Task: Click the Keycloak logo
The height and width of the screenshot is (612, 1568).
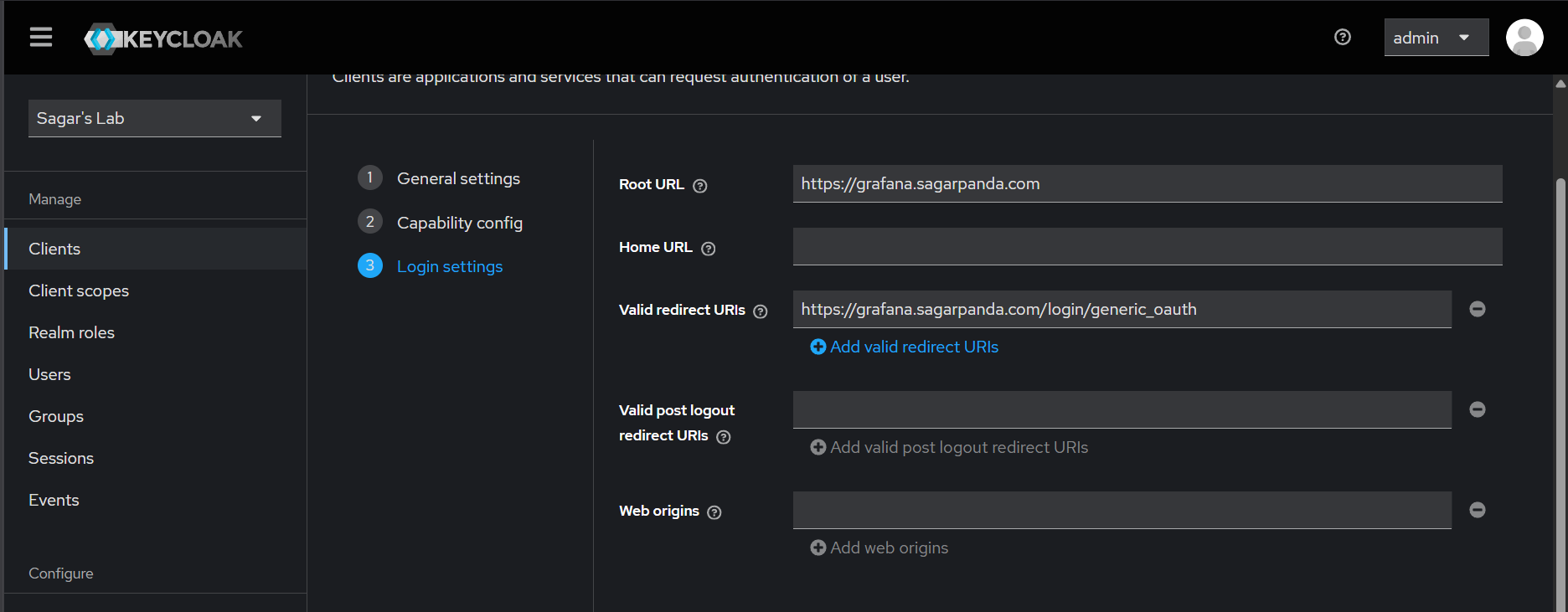Action: 163,39
